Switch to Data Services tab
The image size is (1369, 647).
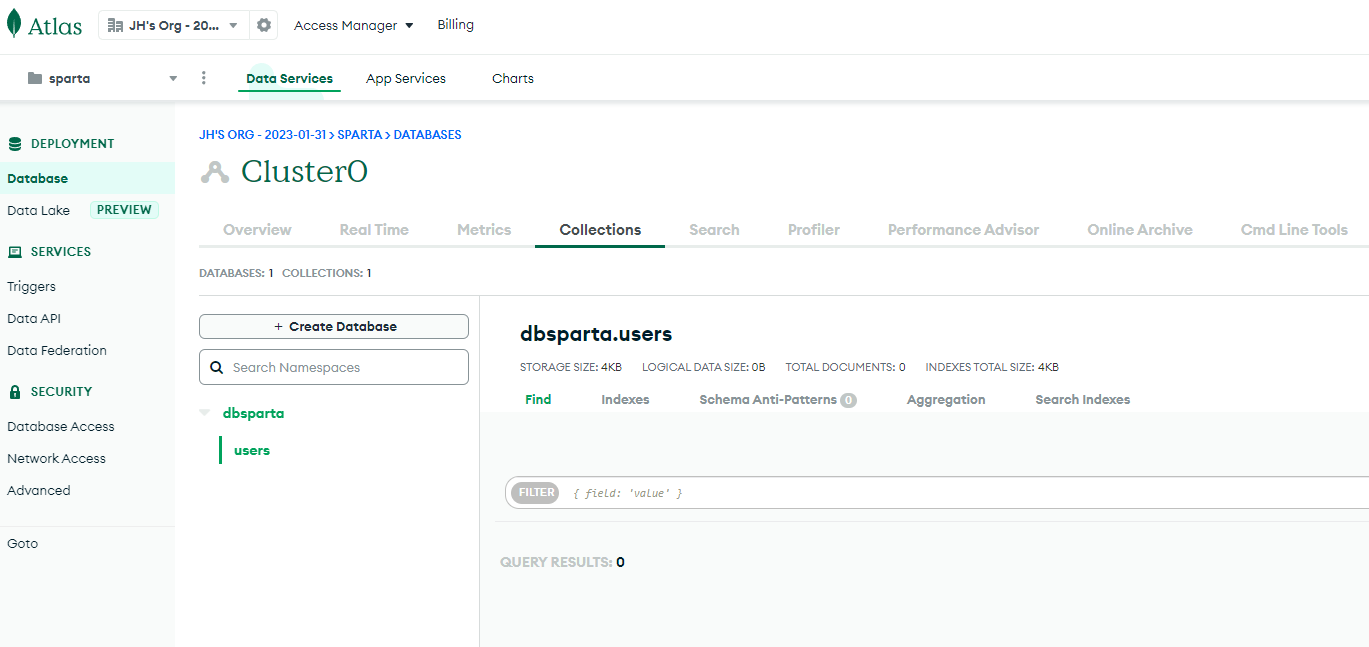(289, 78)
